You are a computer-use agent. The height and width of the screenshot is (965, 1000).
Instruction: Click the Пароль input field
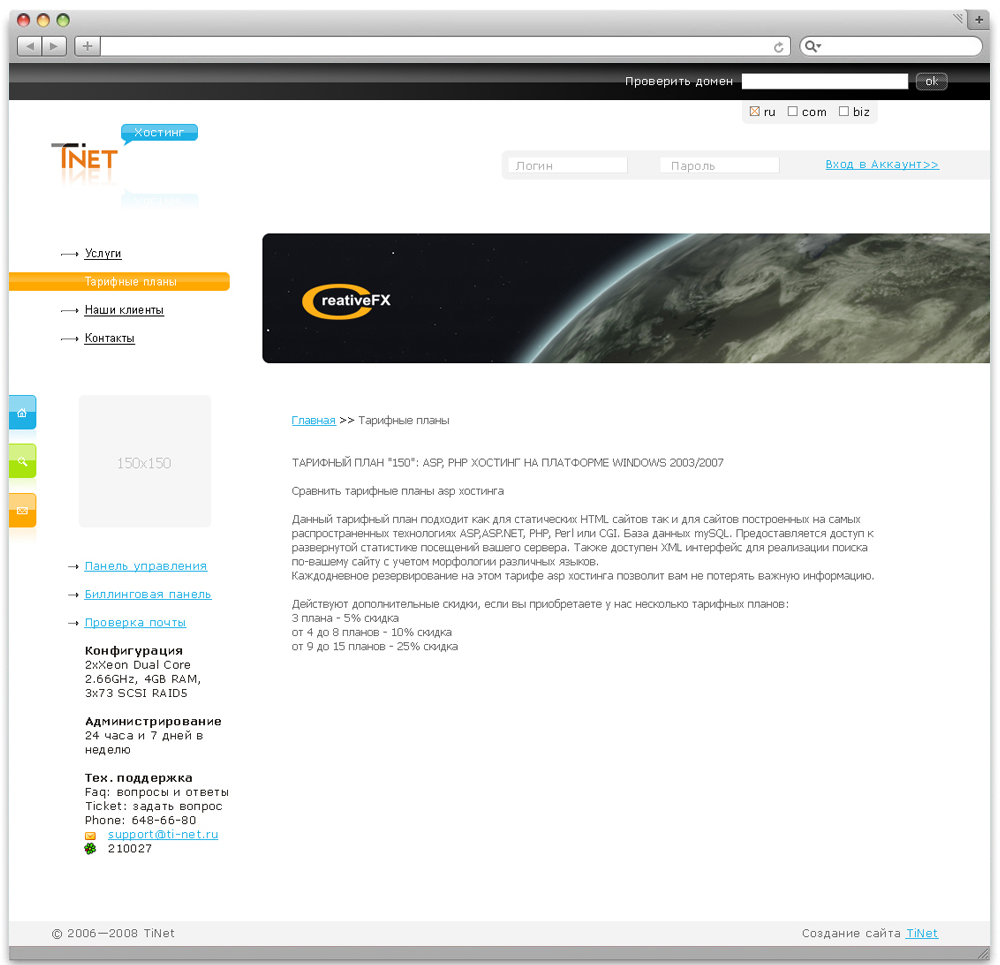pos(719,166)
